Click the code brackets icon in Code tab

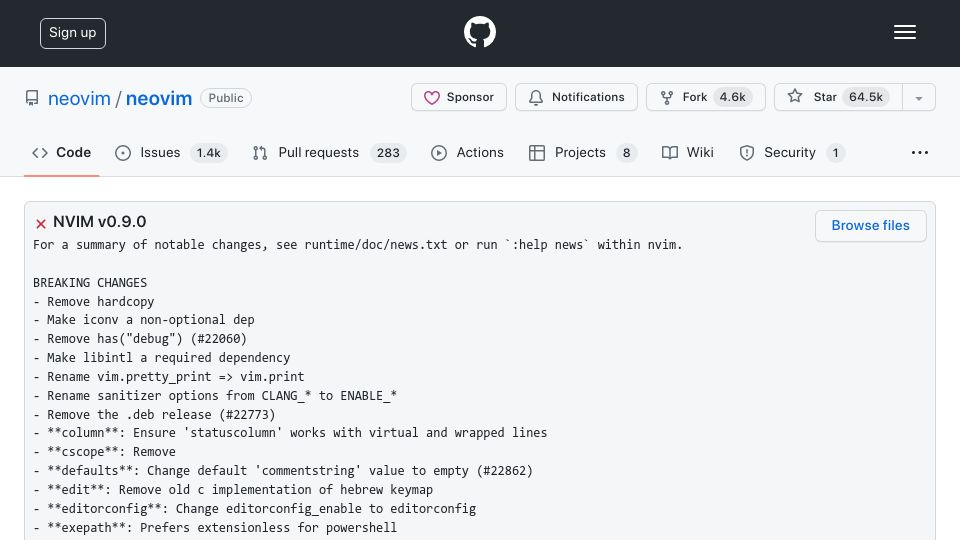click(x=40, y=153)
